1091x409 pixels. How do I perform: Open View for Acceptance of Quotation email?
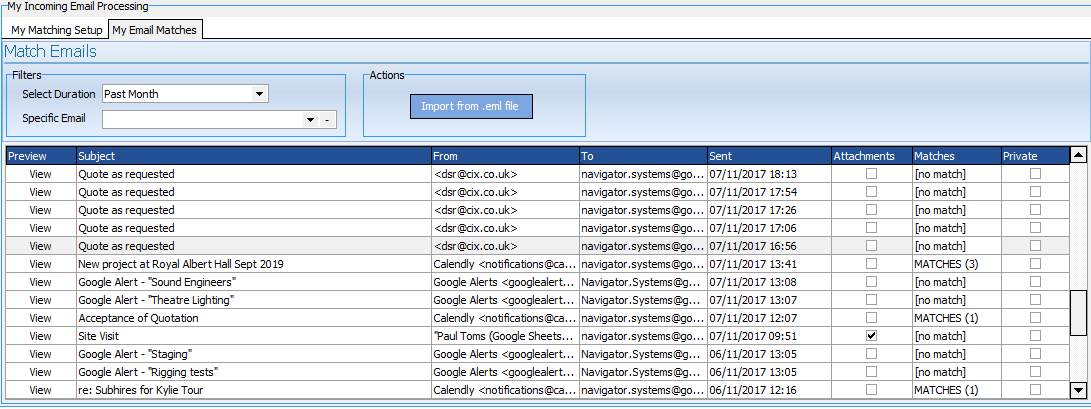40,318
